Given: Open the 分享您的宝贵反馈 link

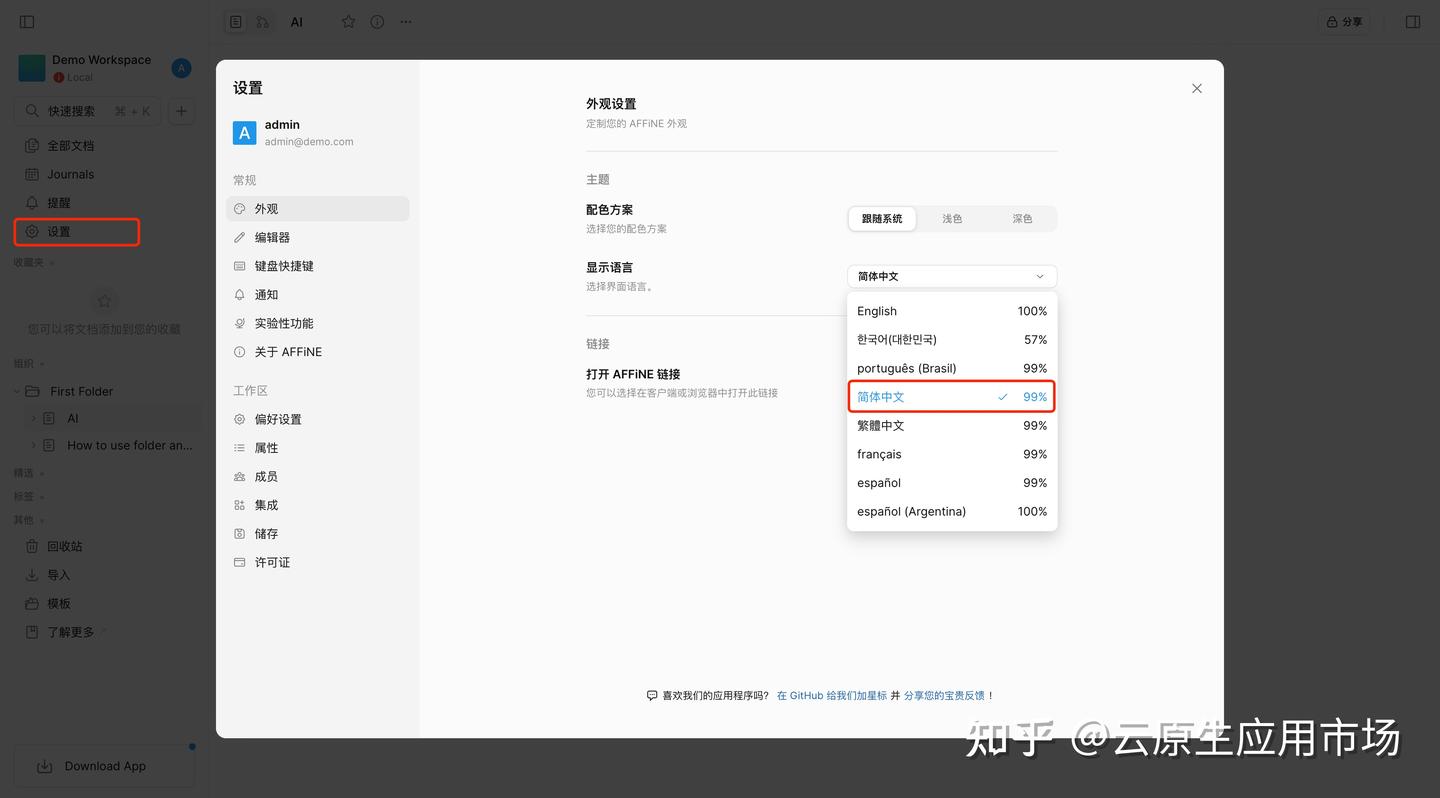Looking at the screenshot, I should click(x=944, y=696).
